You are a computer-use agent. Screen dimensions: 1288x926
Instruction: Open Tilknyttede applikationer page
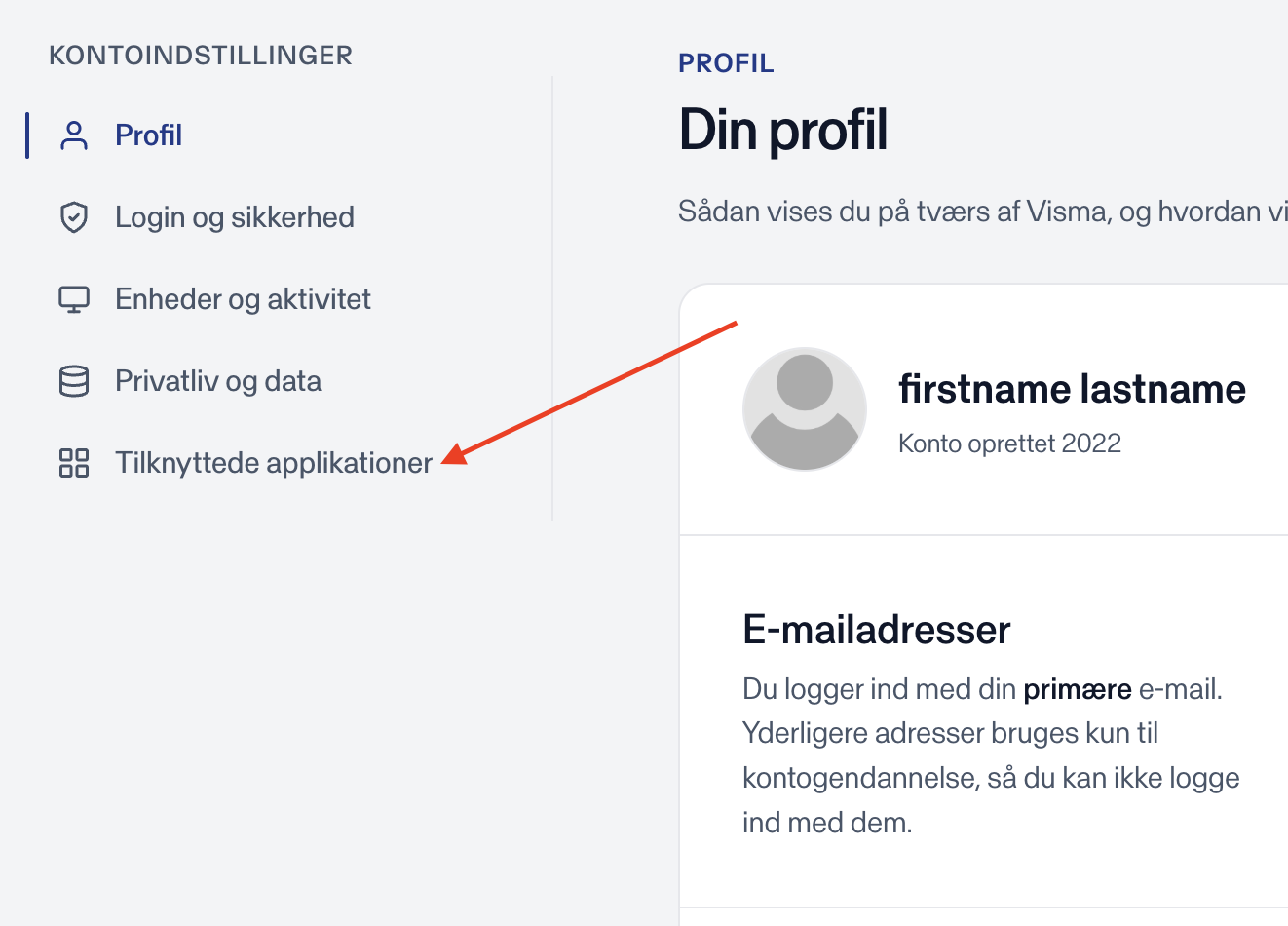(274, 463)
